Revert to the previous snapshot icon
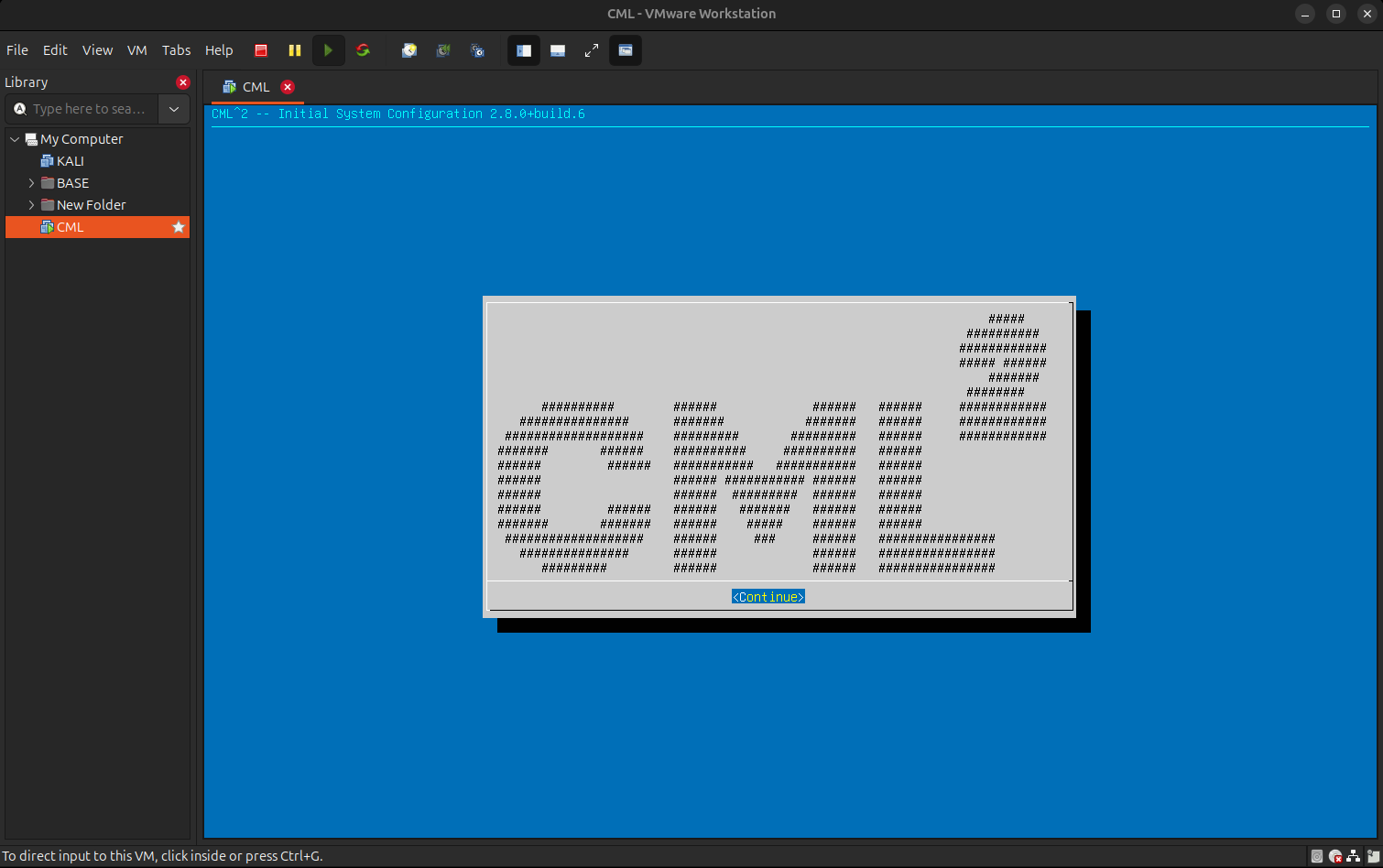This screenshot has height=868, width=1383. tap(443, 50)
